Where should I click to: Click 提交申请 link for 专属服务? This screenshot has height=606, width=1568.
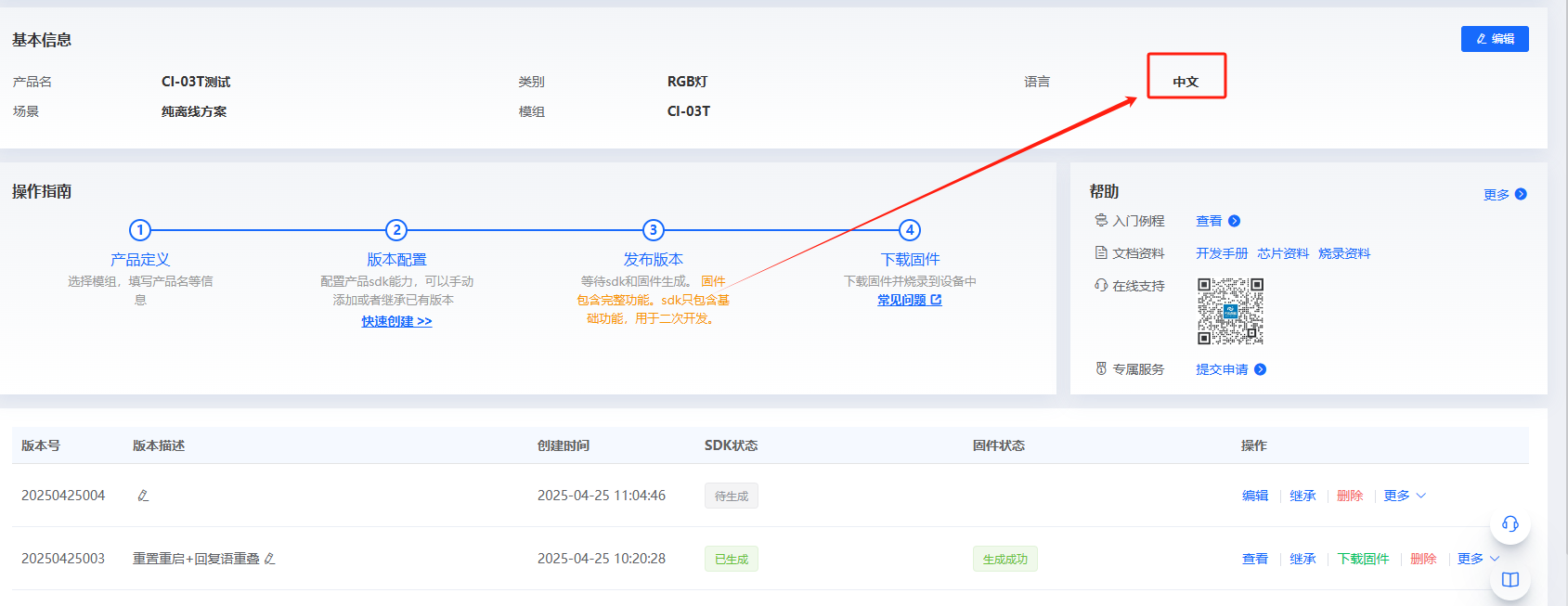coord(1222,369)
